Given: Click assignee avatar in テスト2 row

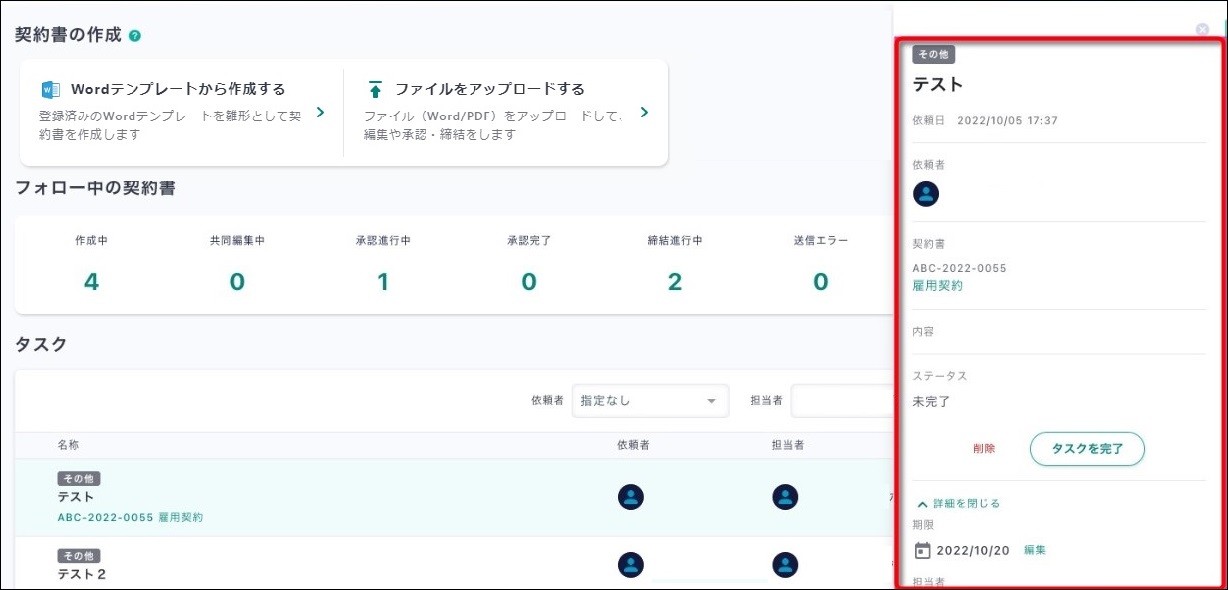Looking at the screenshot, I should point(785,565).
